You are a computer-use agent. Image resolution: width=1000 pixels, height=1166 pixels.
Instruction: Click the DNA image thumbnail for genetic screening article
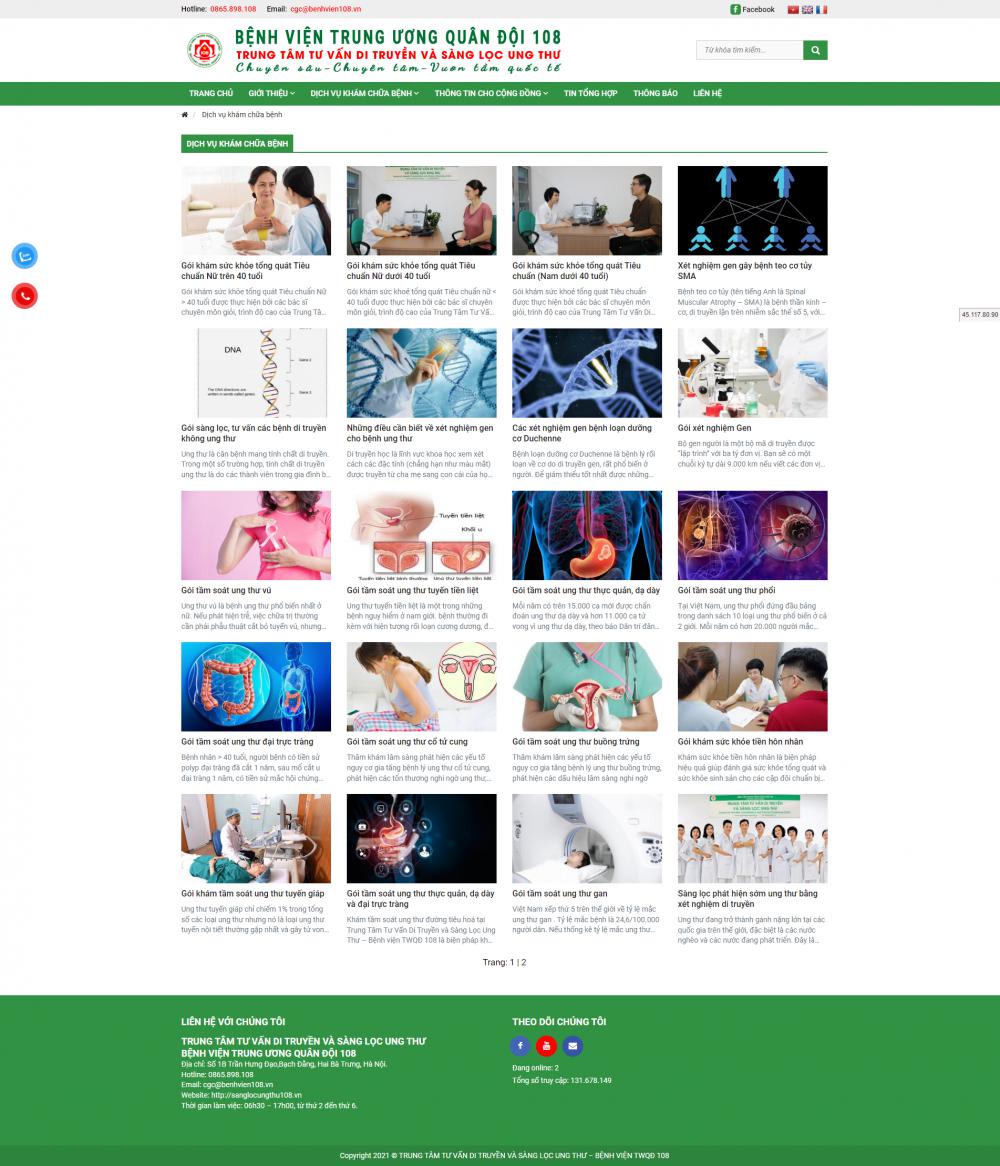pyautogui.click(x=256, y=372)
